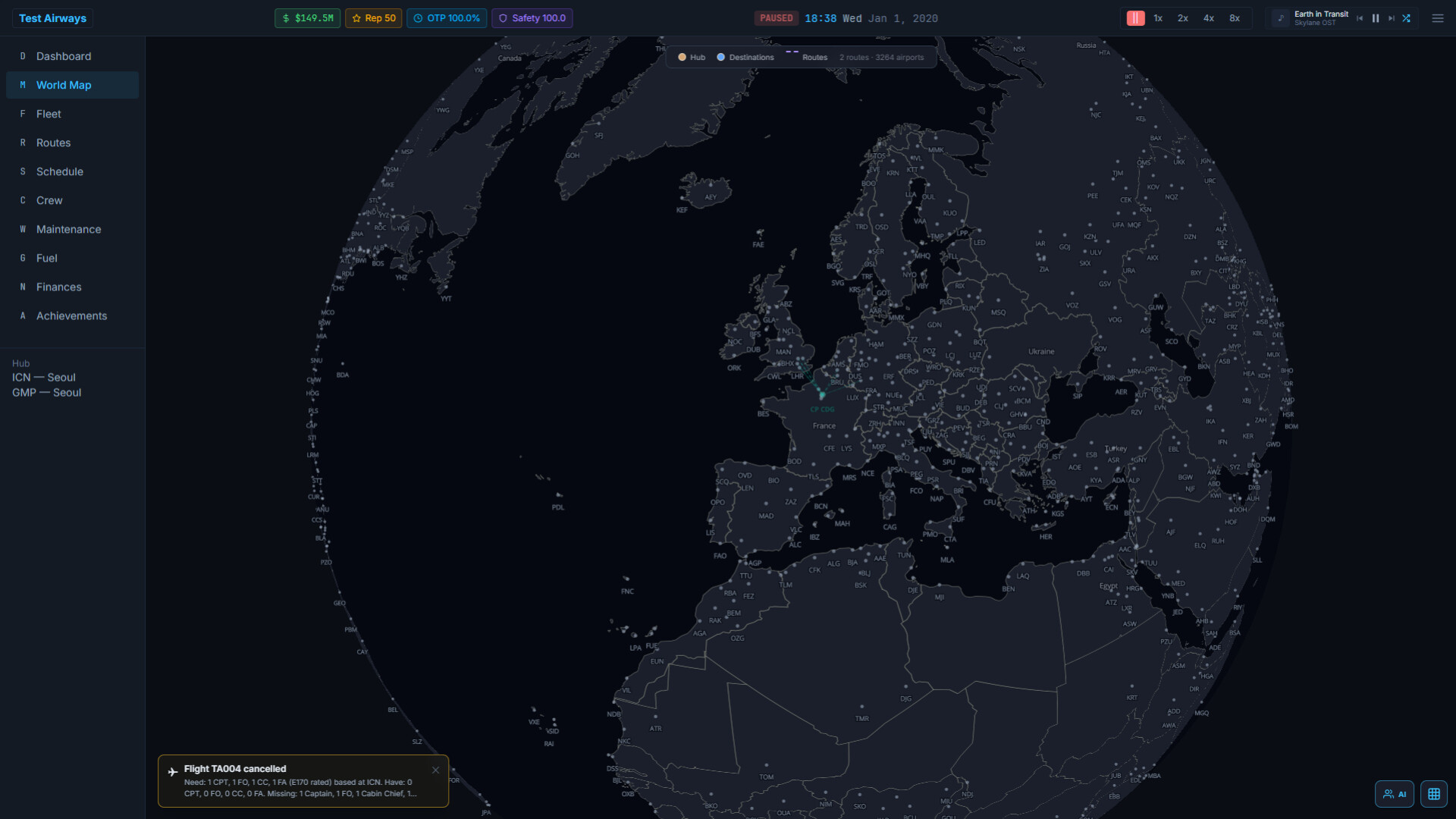
Task: Click the PAUSED status label
Action: point(776,18)
